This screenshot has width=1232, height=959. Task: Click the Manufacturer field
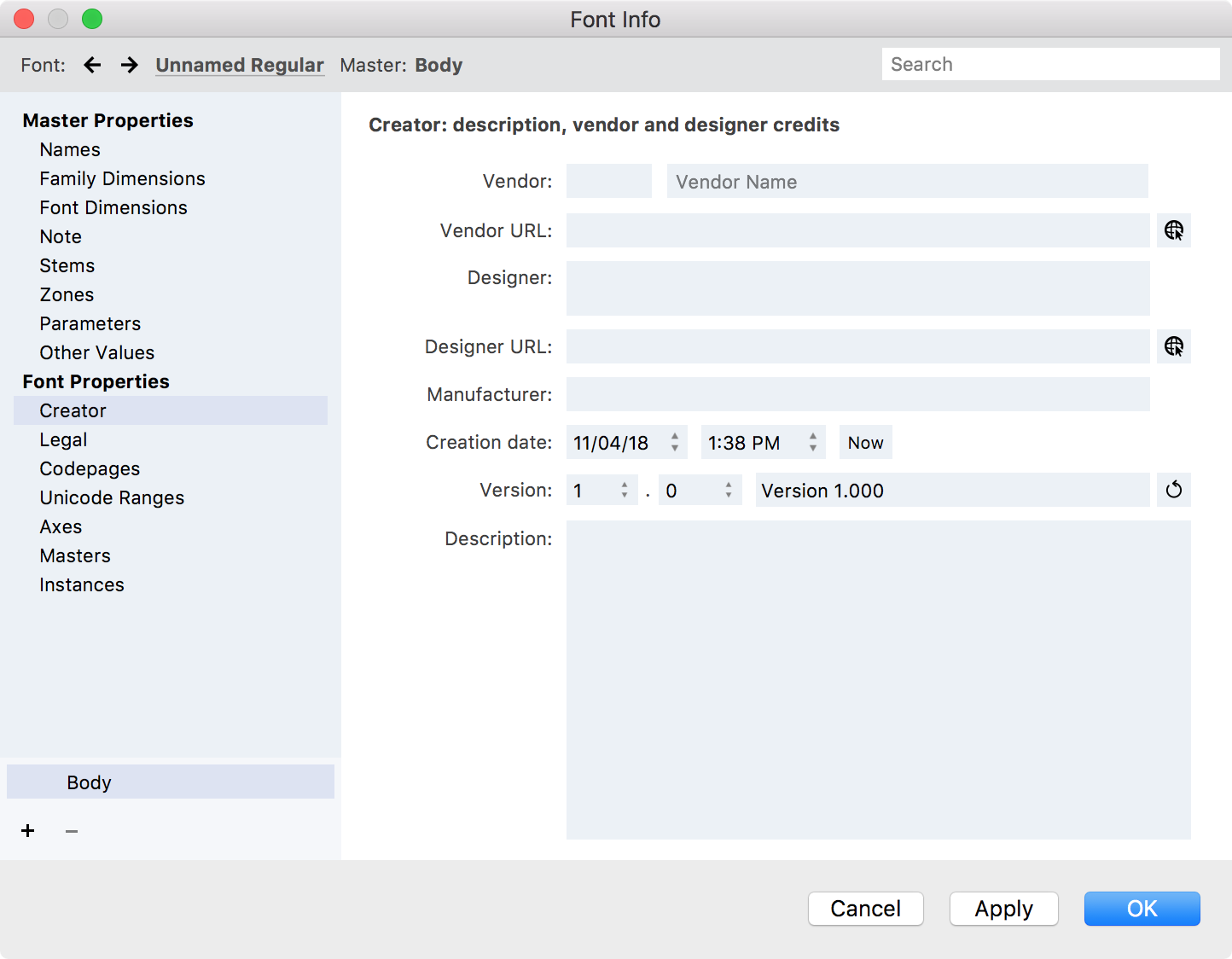[x=858, y=394]
